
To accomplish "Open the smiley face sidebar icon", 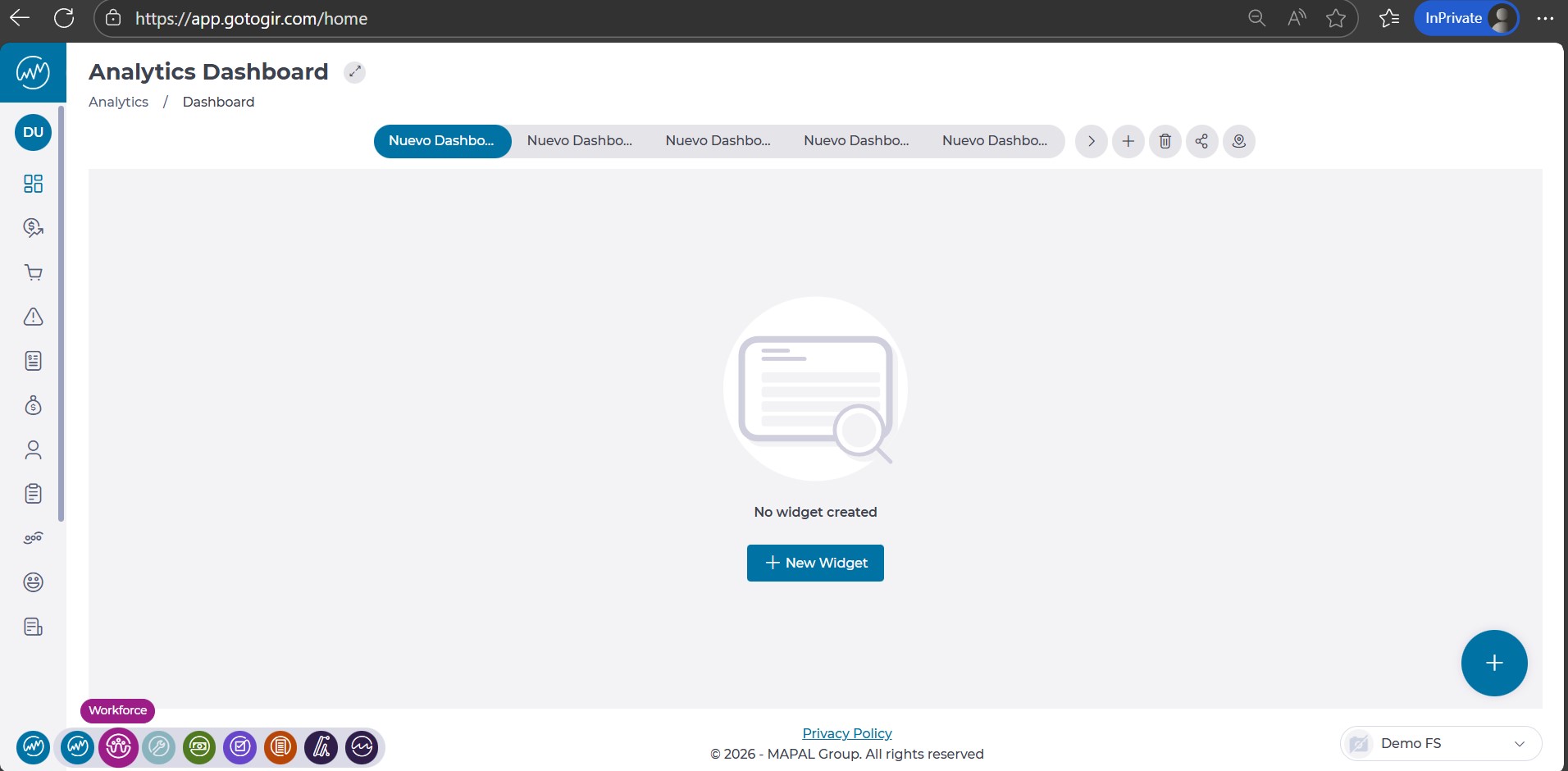I will pyautogui.click(x=33, y=582).
